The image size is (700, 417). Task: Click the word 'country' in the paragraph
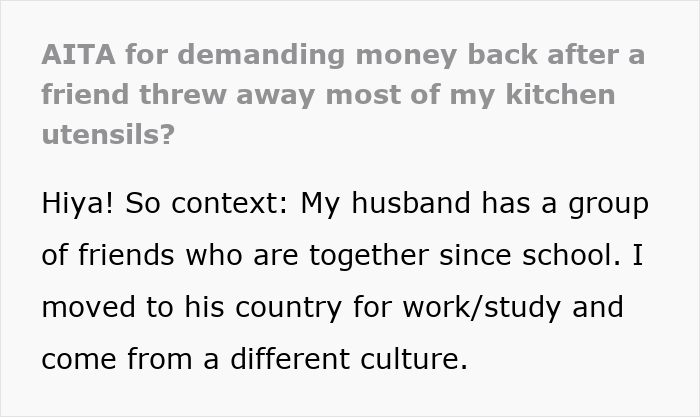[288, 308]
